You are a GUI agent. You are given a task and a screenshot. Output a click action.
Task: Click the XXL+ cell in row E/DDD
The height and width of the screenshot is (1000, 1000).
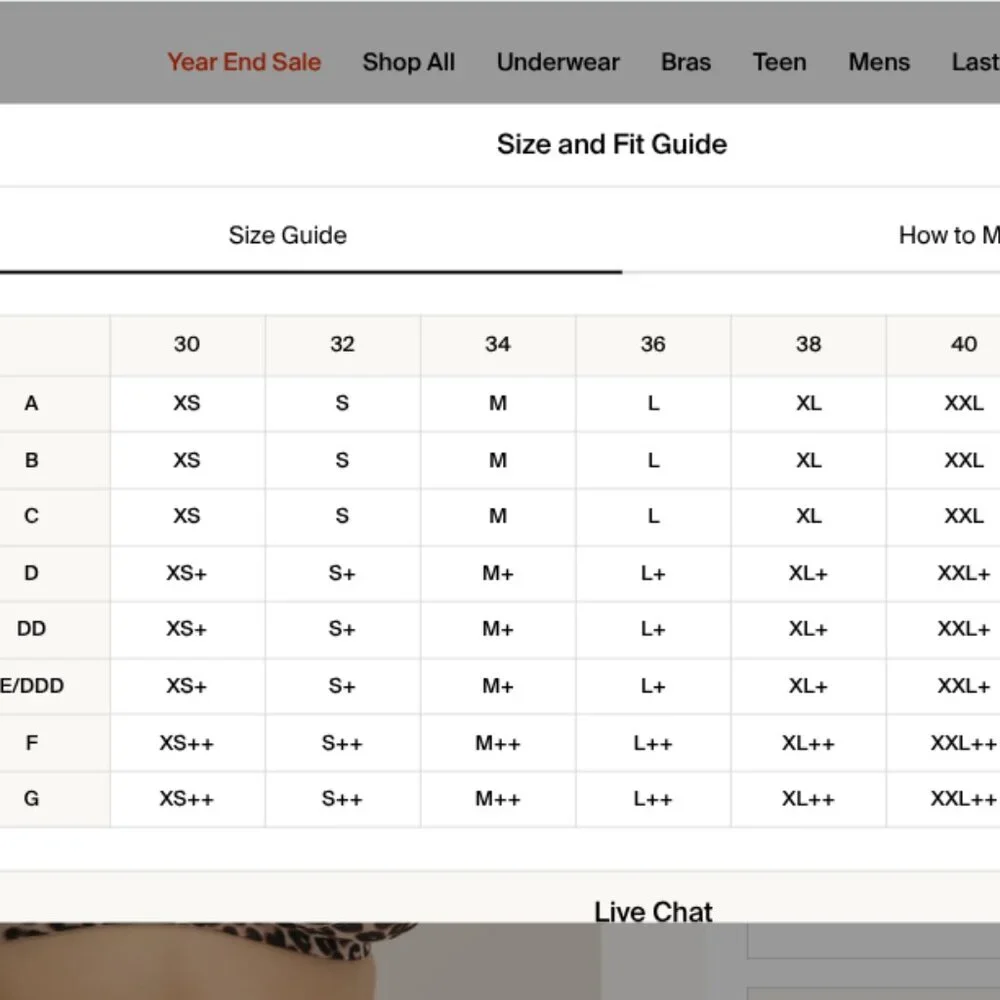[x=944, y=686]
